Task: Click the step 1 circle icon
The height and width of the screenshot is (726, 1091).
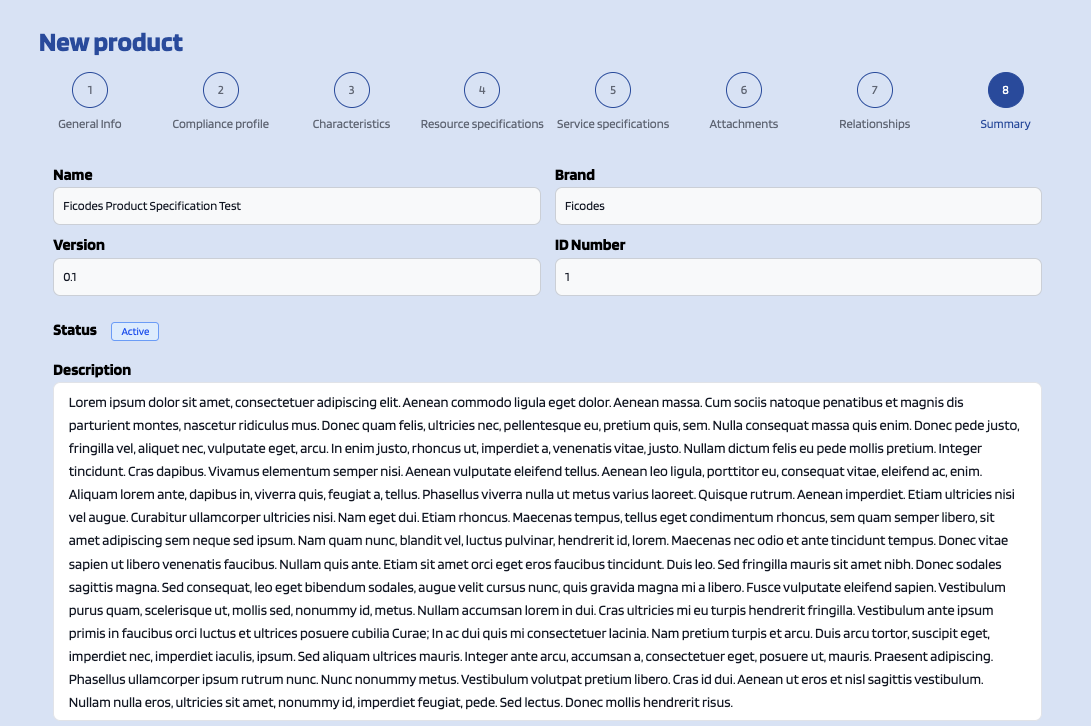Action: click(x=90, y=90)
